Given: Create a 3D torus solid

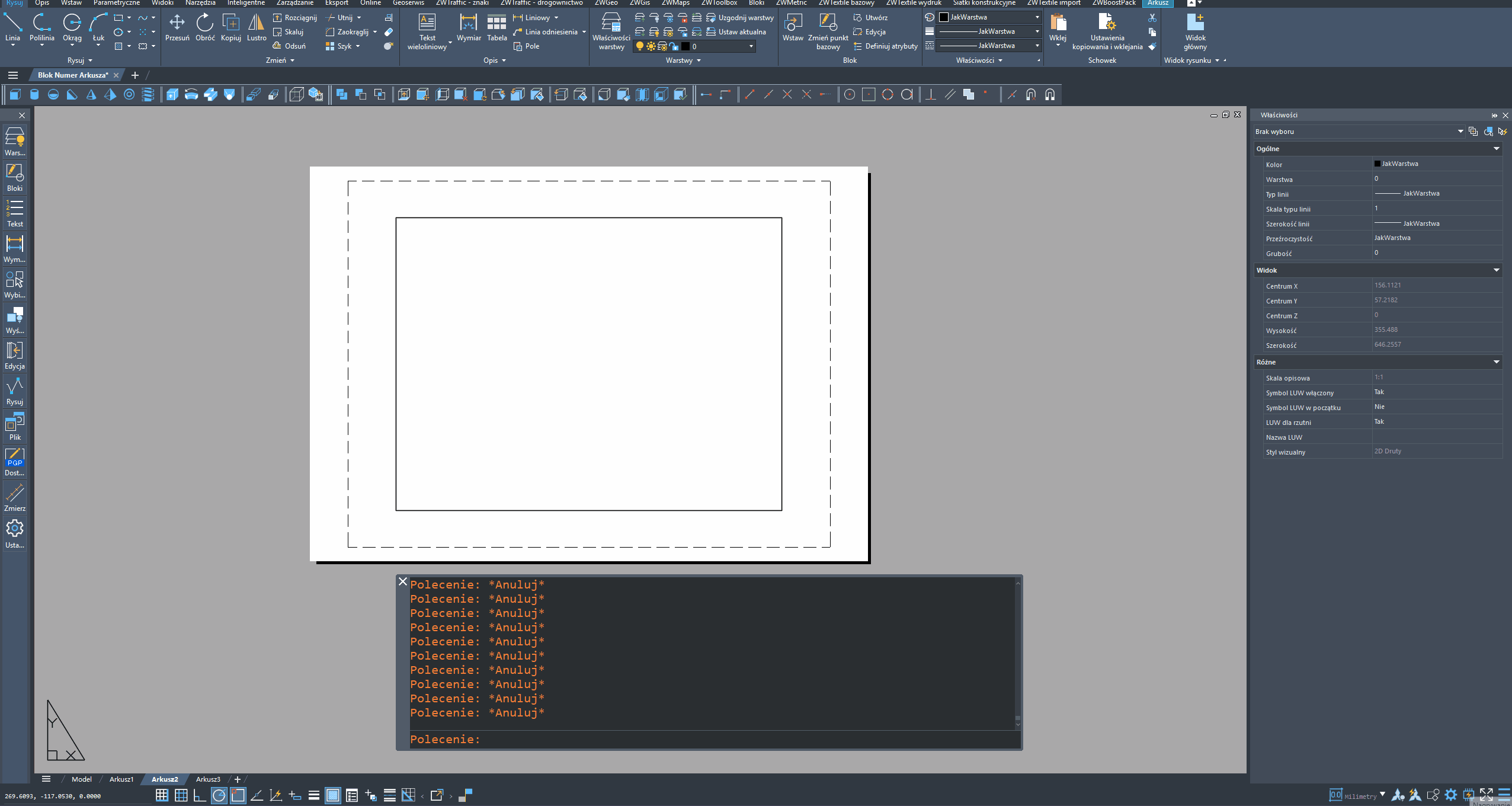Looking at the screenshot, I should coord(129,94).
